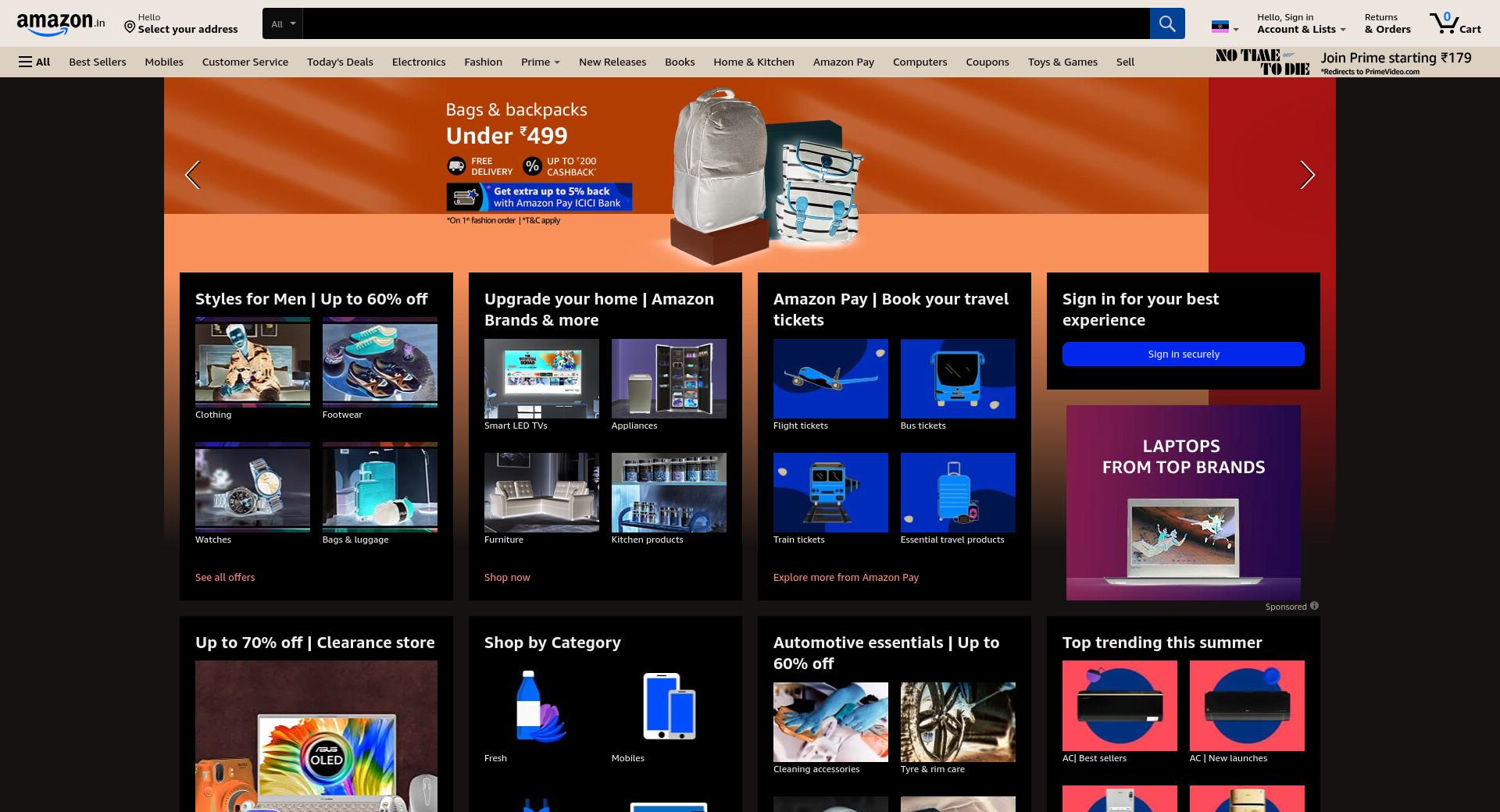Click the Sponsored info icon
The image size is (1500, 812).
(1314, 606)
